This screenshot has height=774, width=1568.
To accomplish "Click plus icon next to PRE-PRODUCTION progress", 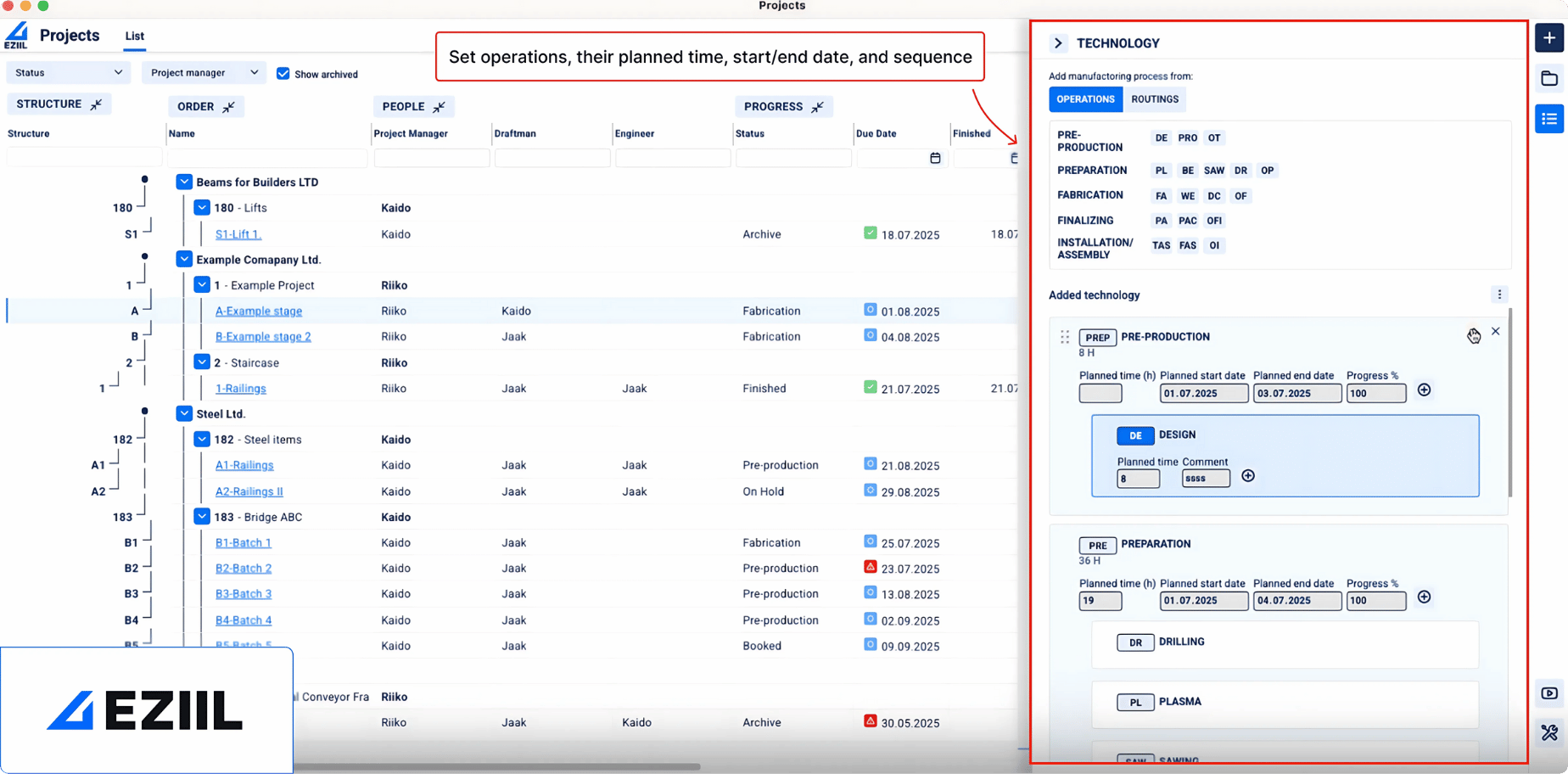I will tap(1425, 390).
